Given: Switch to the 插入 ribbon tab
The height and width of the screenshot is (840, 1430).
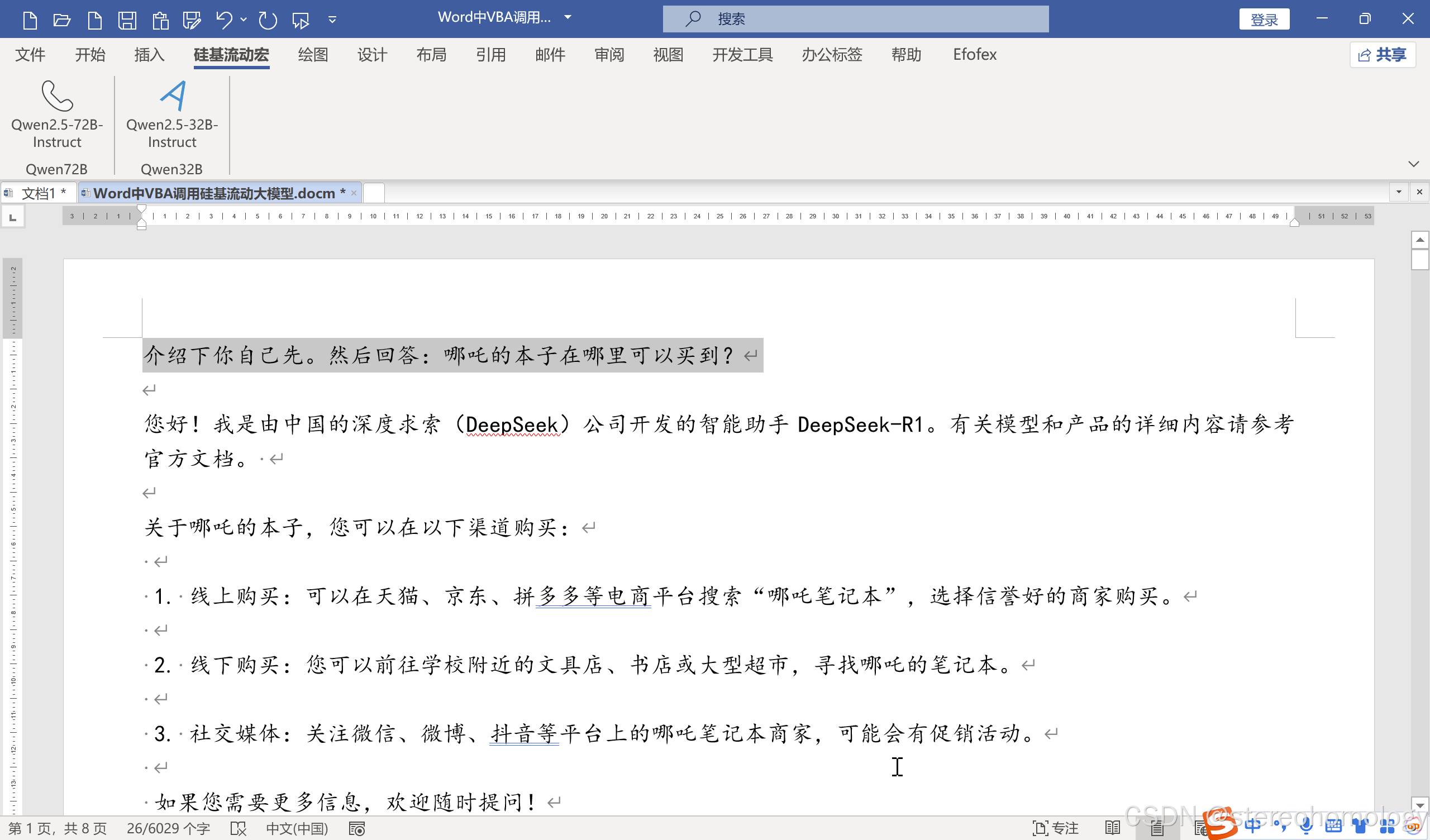Looking at the screenshot, I should pos(149,55).
